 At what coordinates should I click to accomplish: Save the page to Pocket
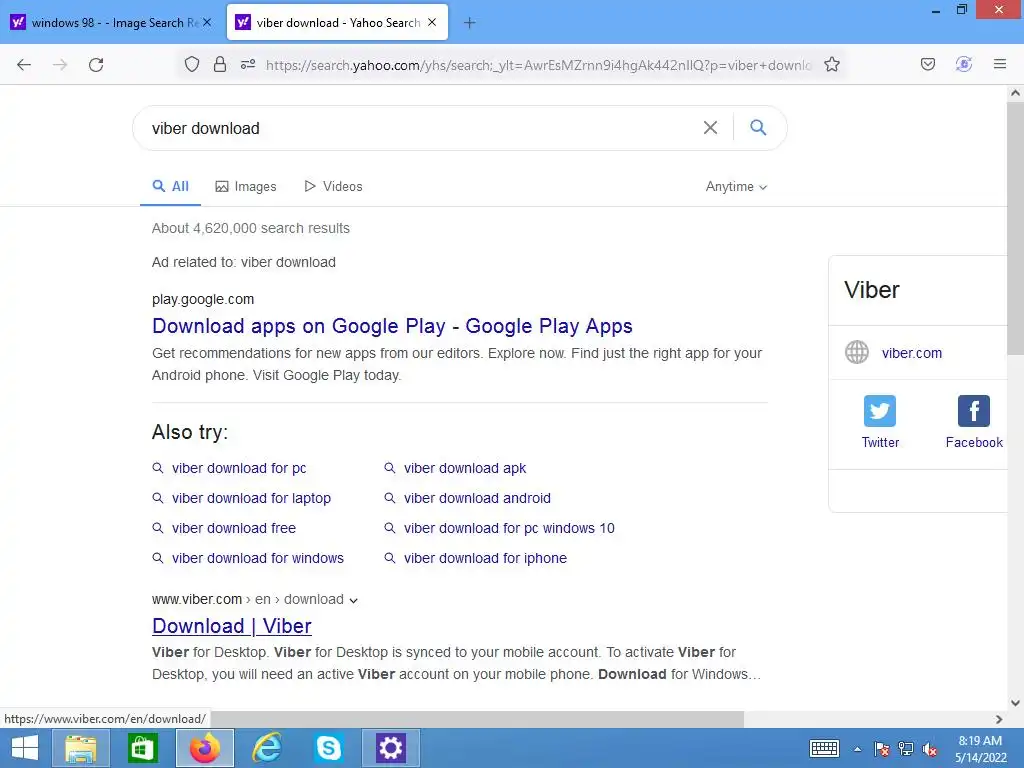click(928, 64)
